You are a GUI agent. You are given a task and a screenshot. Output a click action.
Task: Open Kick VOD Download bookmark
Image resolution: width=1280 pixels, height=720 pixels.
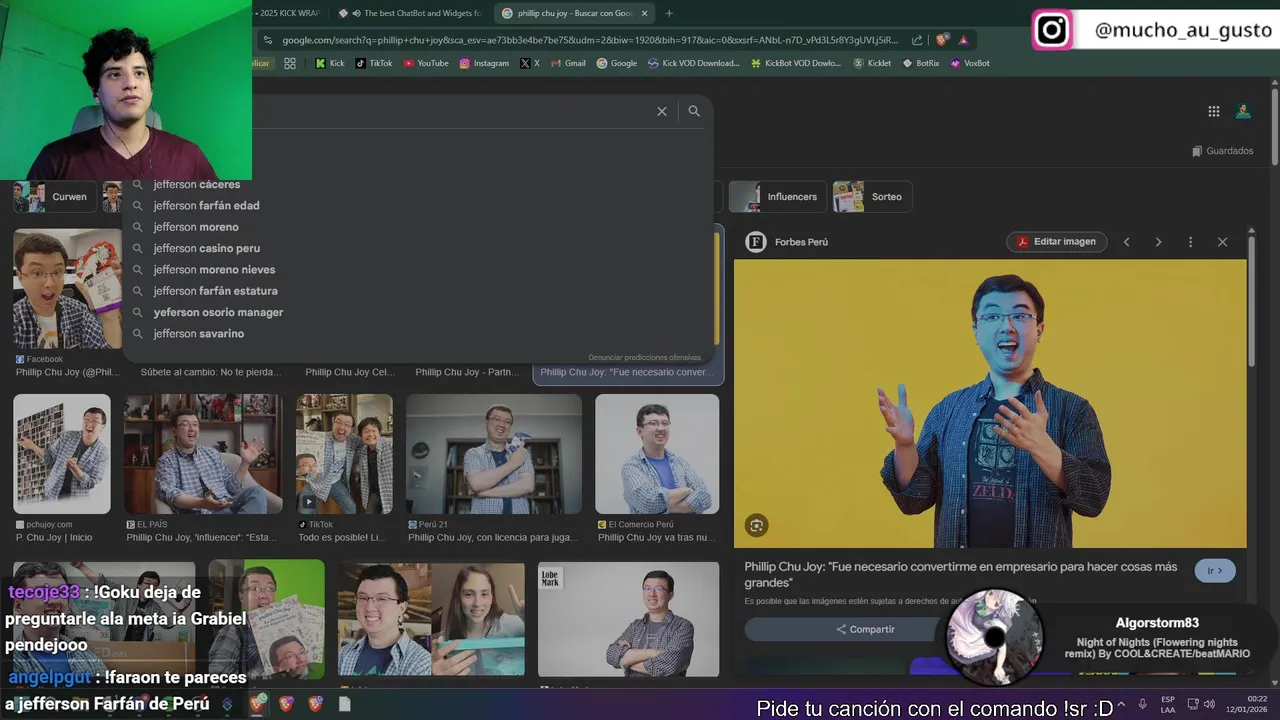(x=694, y=63)
